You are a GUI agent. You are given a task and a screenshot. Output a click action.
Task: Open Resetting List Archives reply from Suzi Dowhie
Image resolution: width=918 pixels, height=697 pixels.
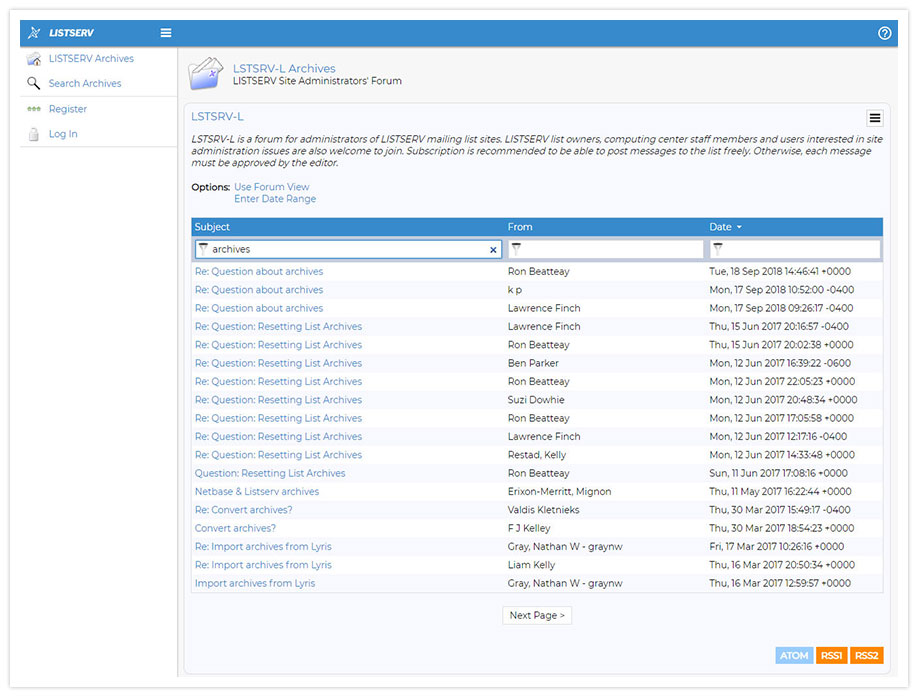278,400
